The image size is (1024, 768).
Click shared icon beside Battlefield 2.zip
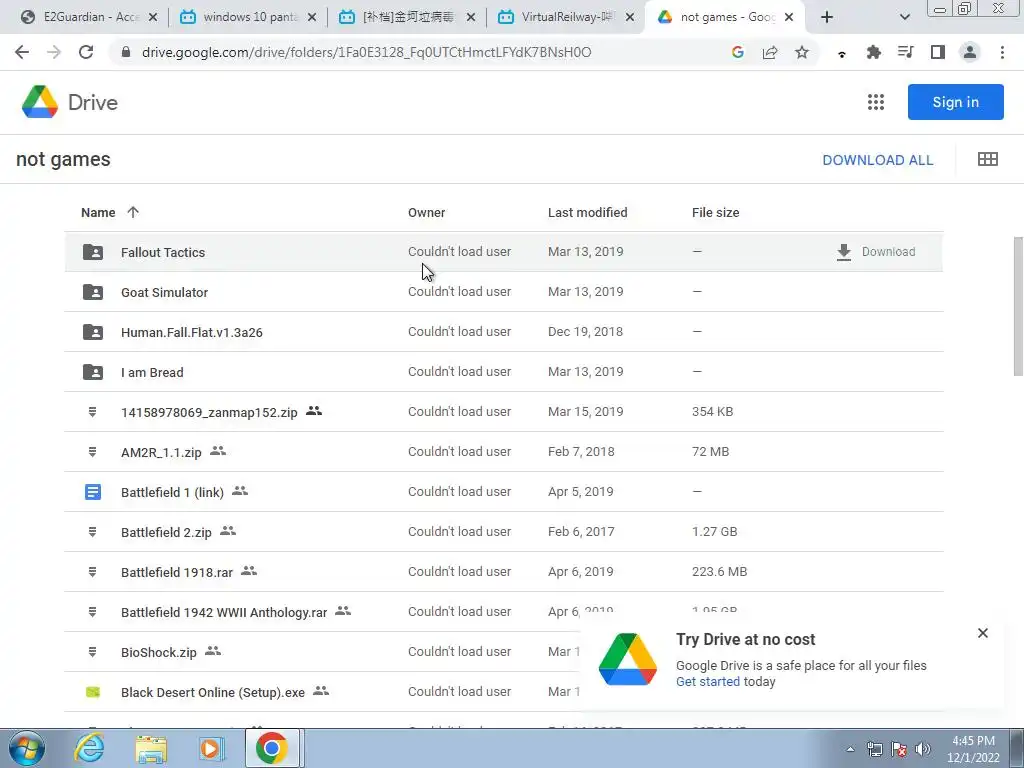(x=228, y=531)
